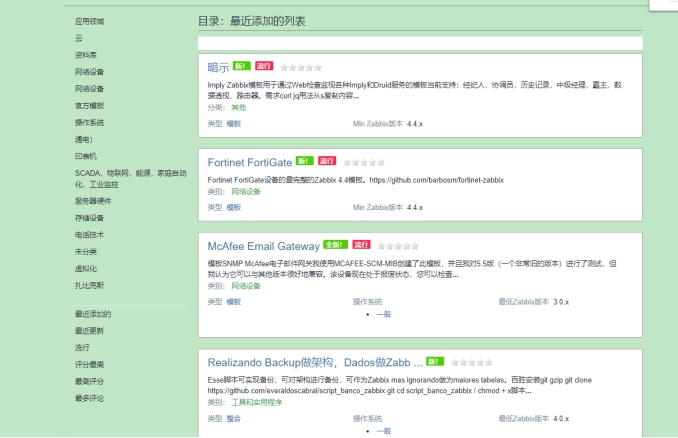Click the 4.4.x version in Fortinet card
Image resolution: width=678 pixels, height=438 pixels.
pyautogui.click(x=415, y=208)
